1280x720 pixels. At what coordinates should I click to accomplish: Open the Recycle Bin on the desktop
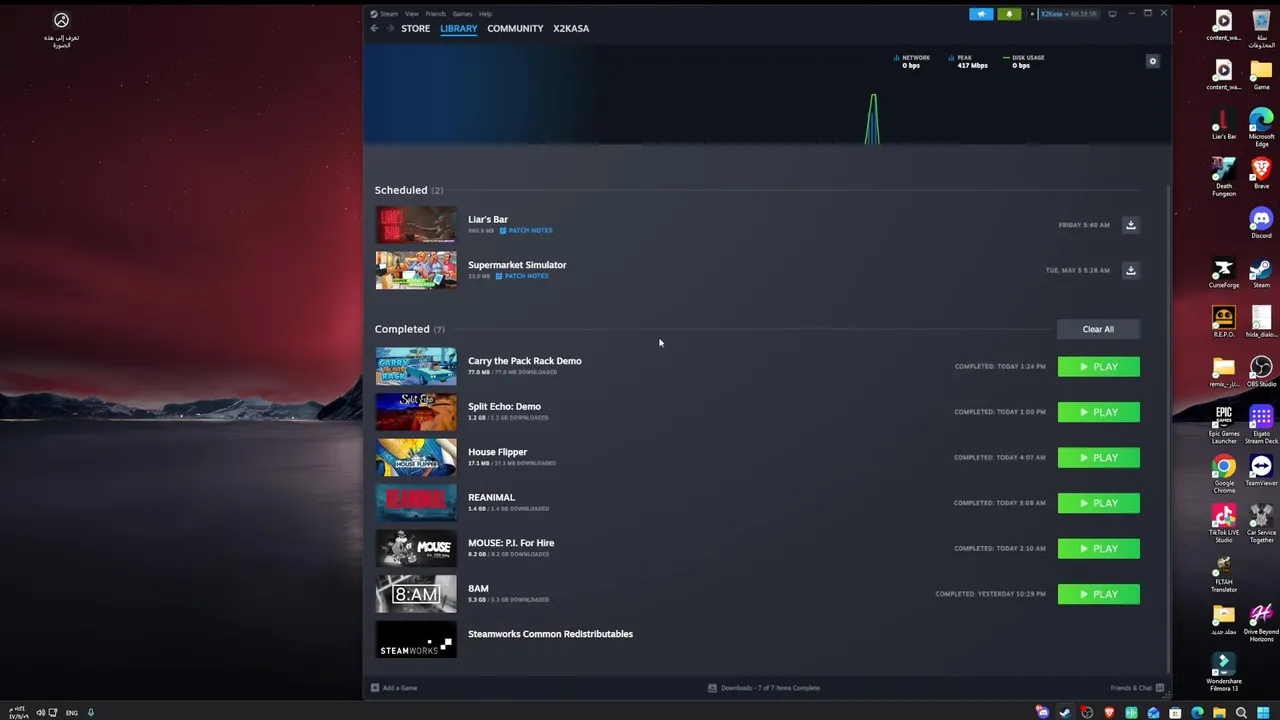[1261, 28]
